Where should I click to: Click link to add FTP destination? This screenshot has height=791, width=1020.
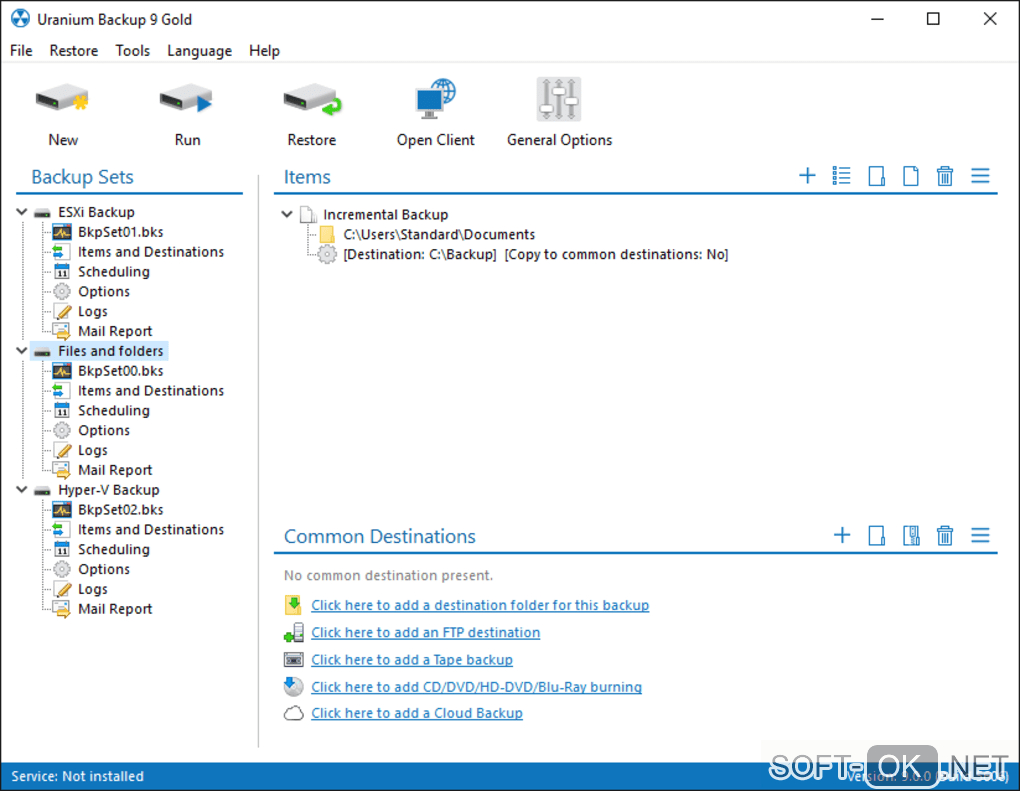425,632
